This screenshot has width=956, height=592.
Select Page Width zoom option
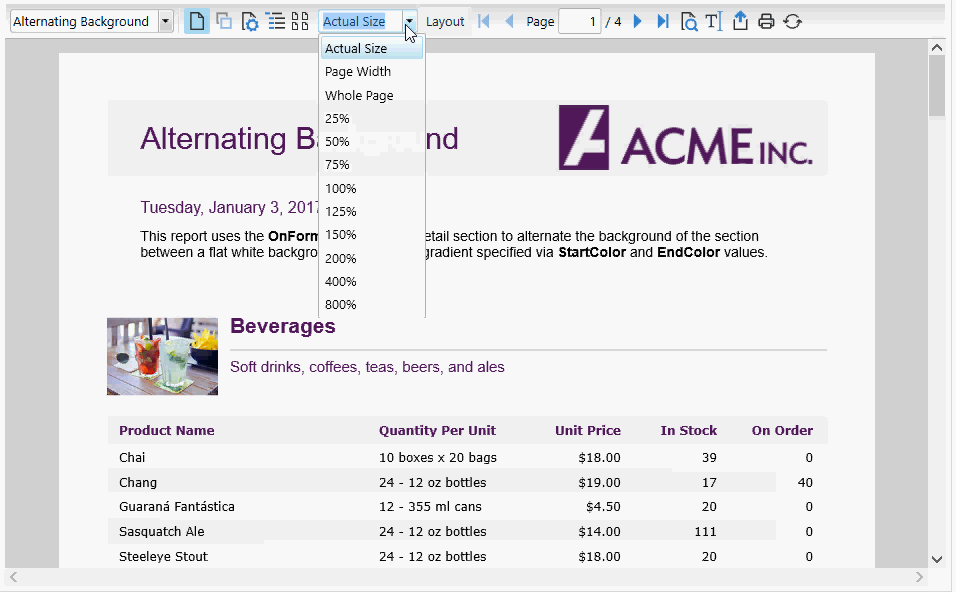[x=372, y=71]
